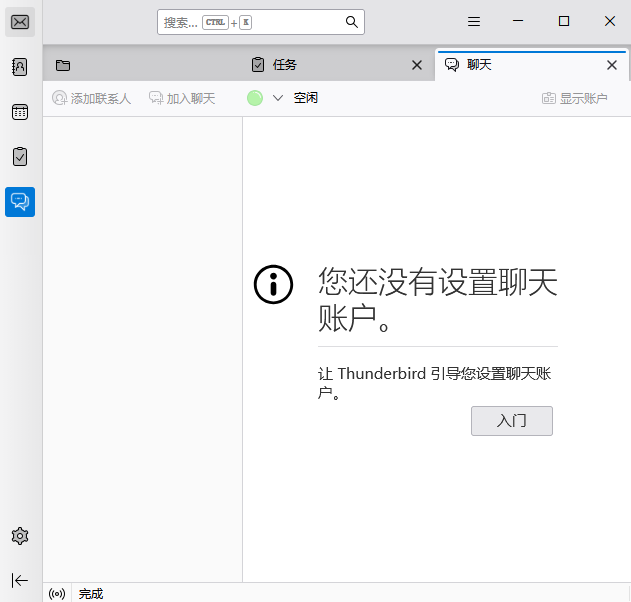This screenshot has height=602, width=631.
Task: Open the Mail space icon
Action: pos(20,22)
